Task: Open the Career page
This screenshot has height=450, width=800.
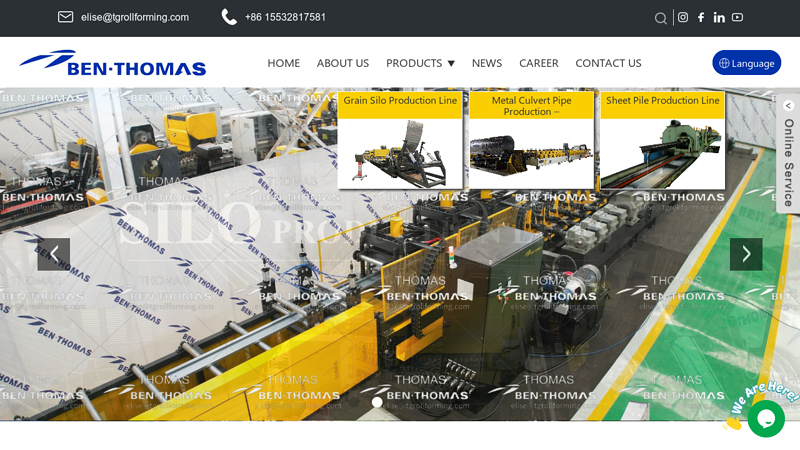Action: 539,63
